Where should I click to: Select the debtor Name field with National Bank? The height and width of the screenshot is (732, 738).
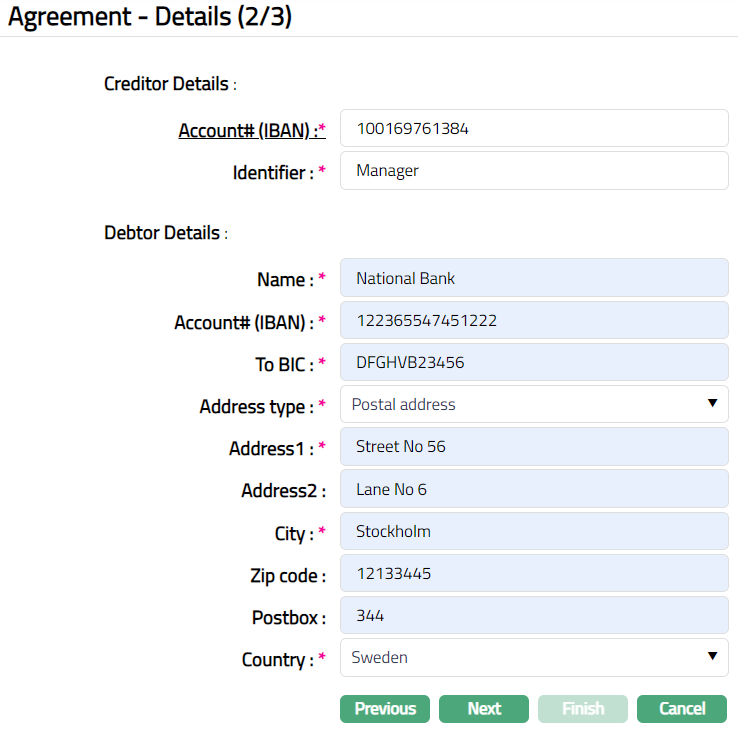(534, 279)
